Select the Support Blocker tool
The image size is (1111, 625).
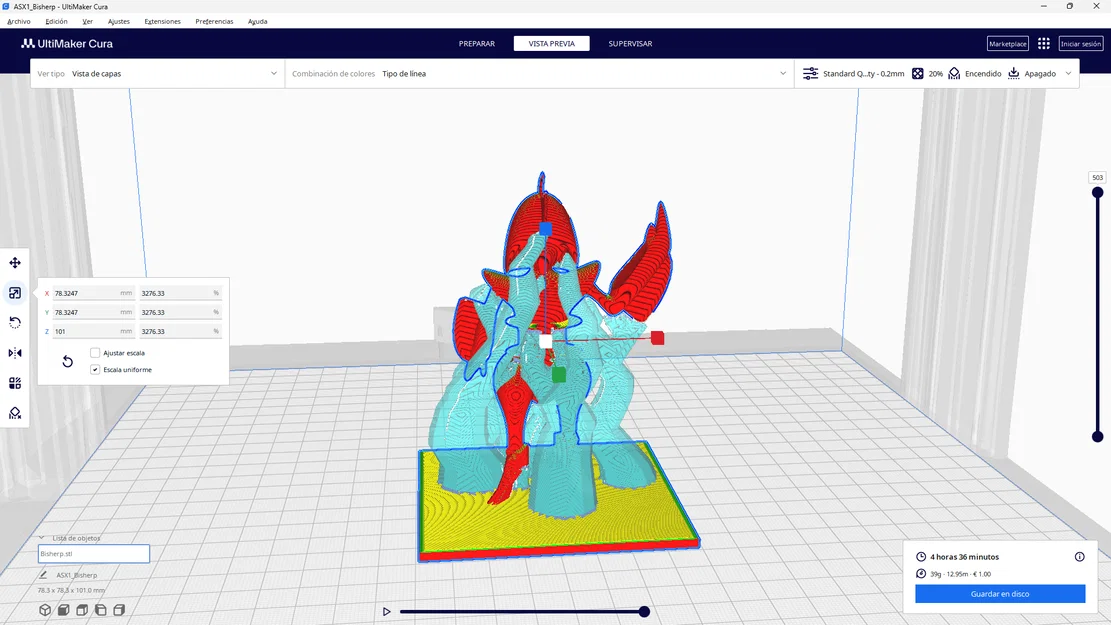click(x=14, y=412)
